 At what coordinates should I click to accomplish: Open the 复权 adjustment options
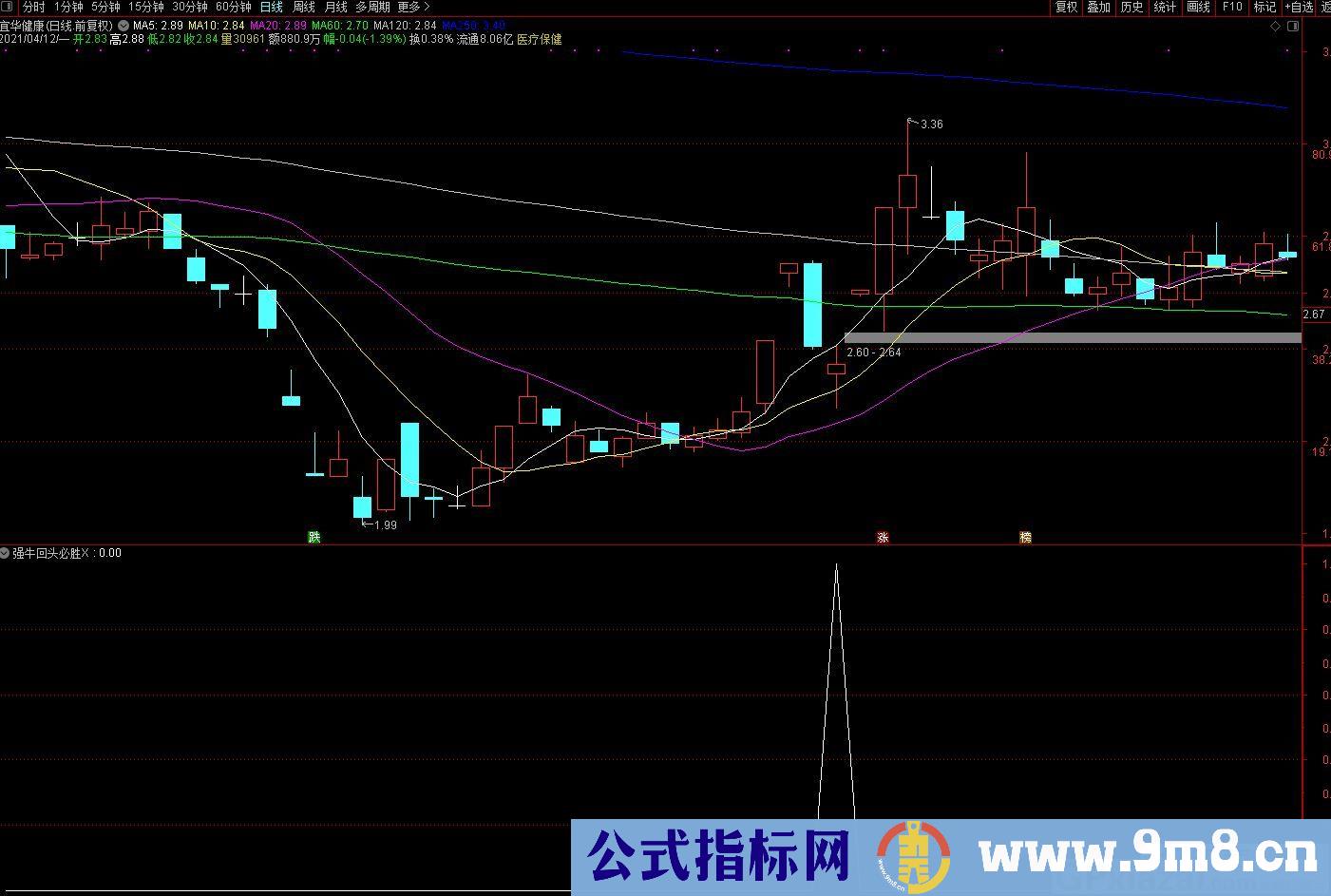pos(1067,7)
